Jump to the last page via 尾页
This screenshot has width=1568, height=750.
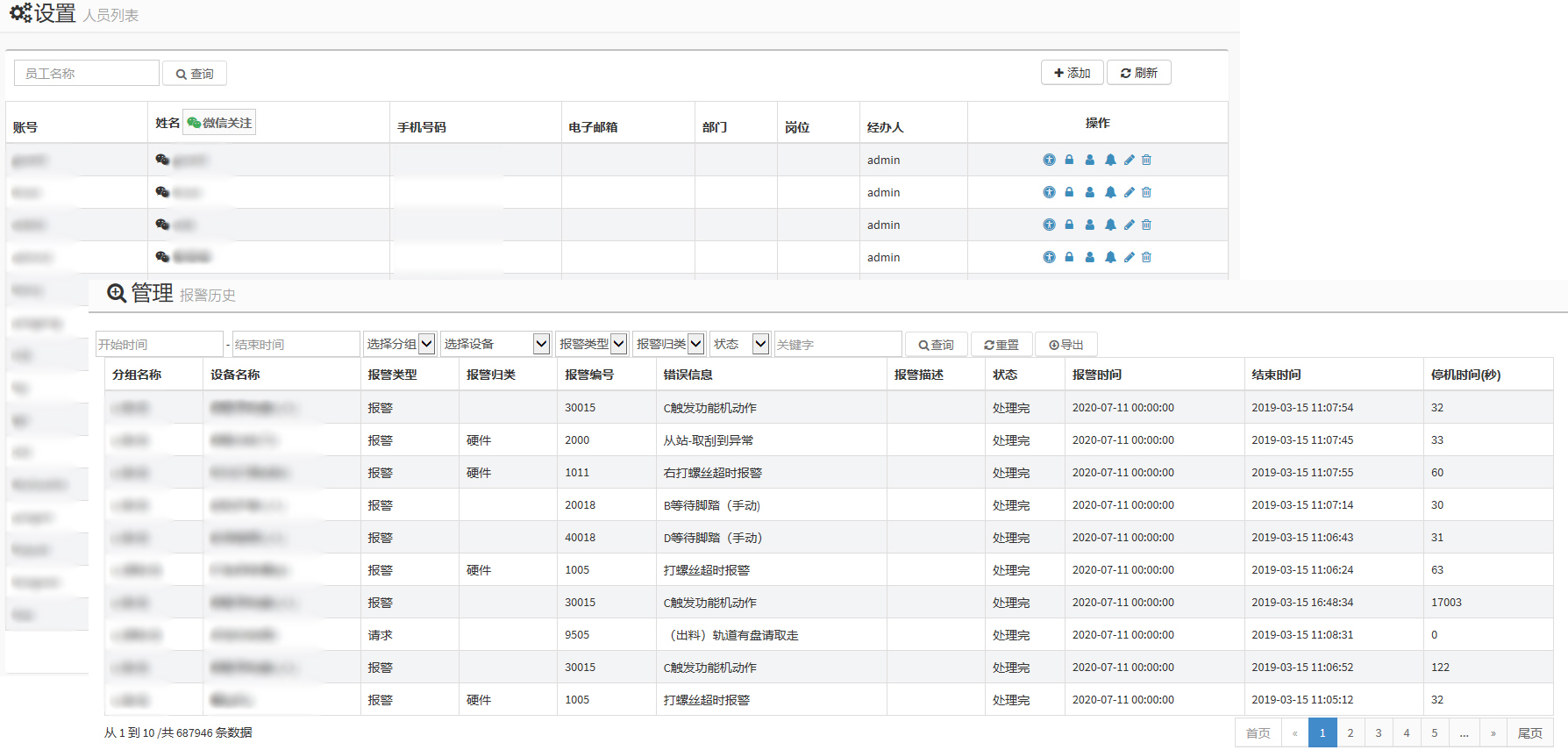pyautogui.click(x=1529, y=733)
